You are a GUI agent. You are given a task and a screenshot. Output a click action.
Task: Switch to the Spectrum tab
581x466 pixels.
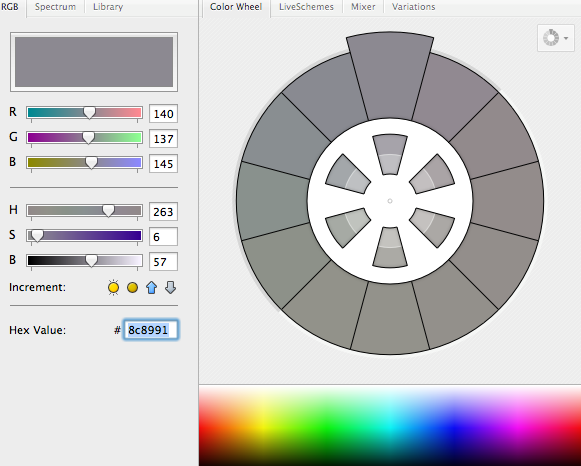coord(55,7)
